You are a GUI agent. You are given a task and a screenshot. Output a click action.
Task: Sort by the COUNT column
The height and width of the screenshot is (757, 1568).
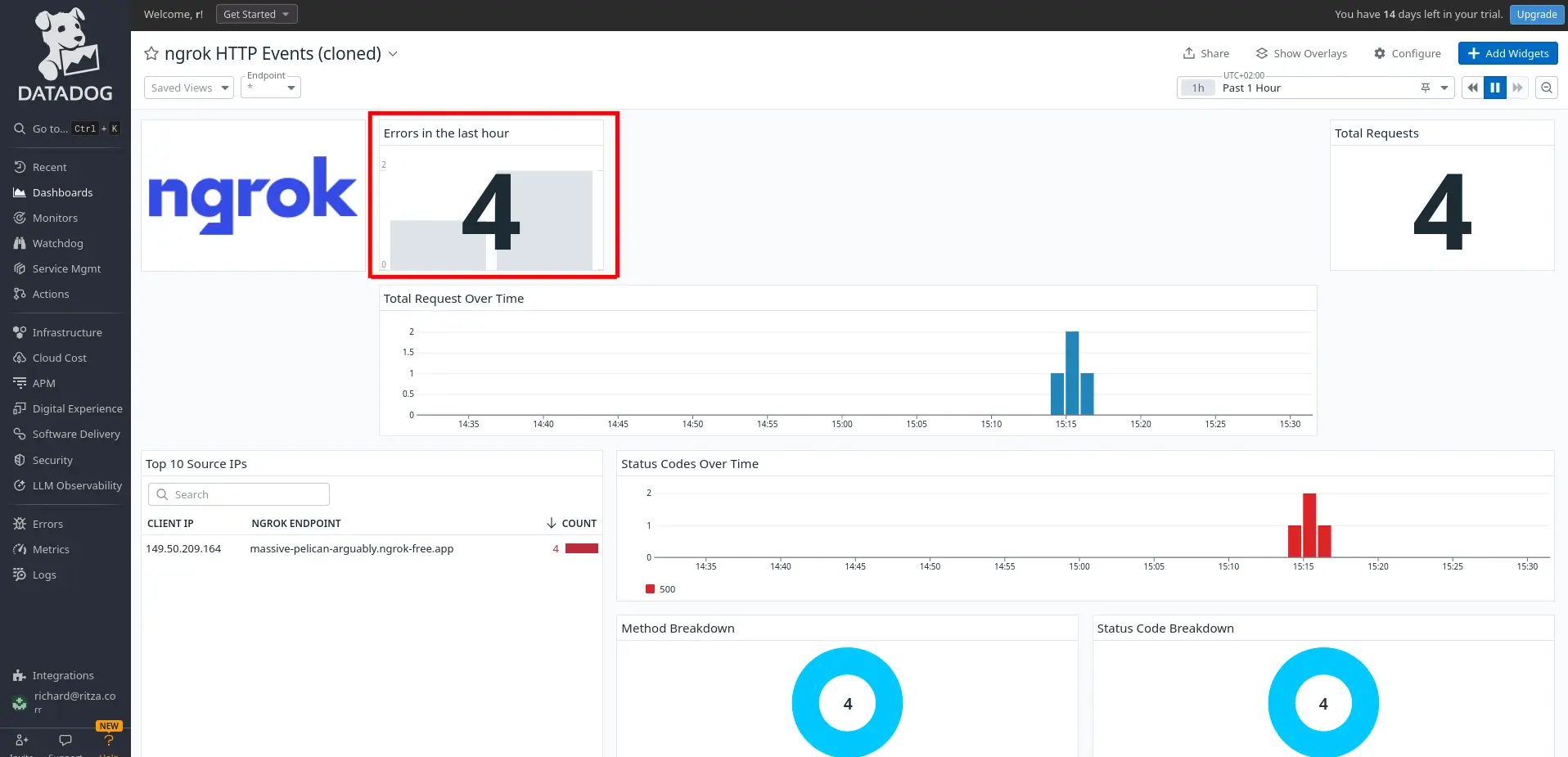click(572, 523)
